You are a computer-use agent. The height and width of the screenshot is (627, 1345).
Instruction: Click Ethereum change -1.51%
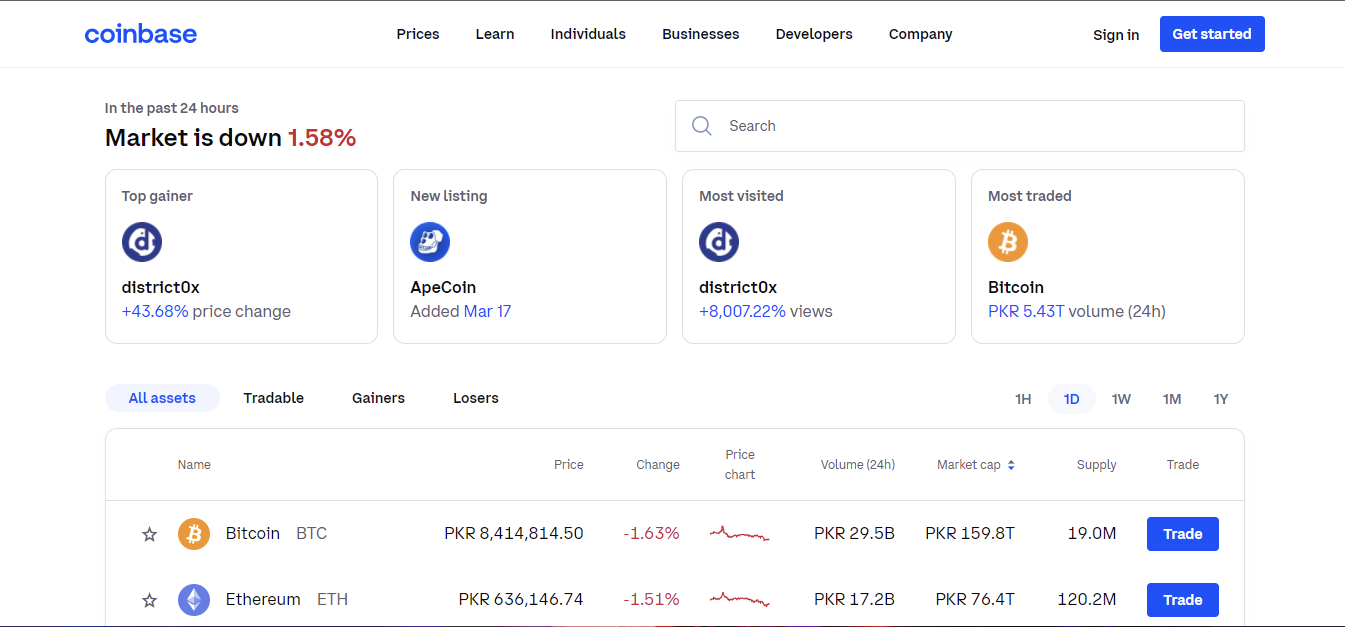coord(651,600)
